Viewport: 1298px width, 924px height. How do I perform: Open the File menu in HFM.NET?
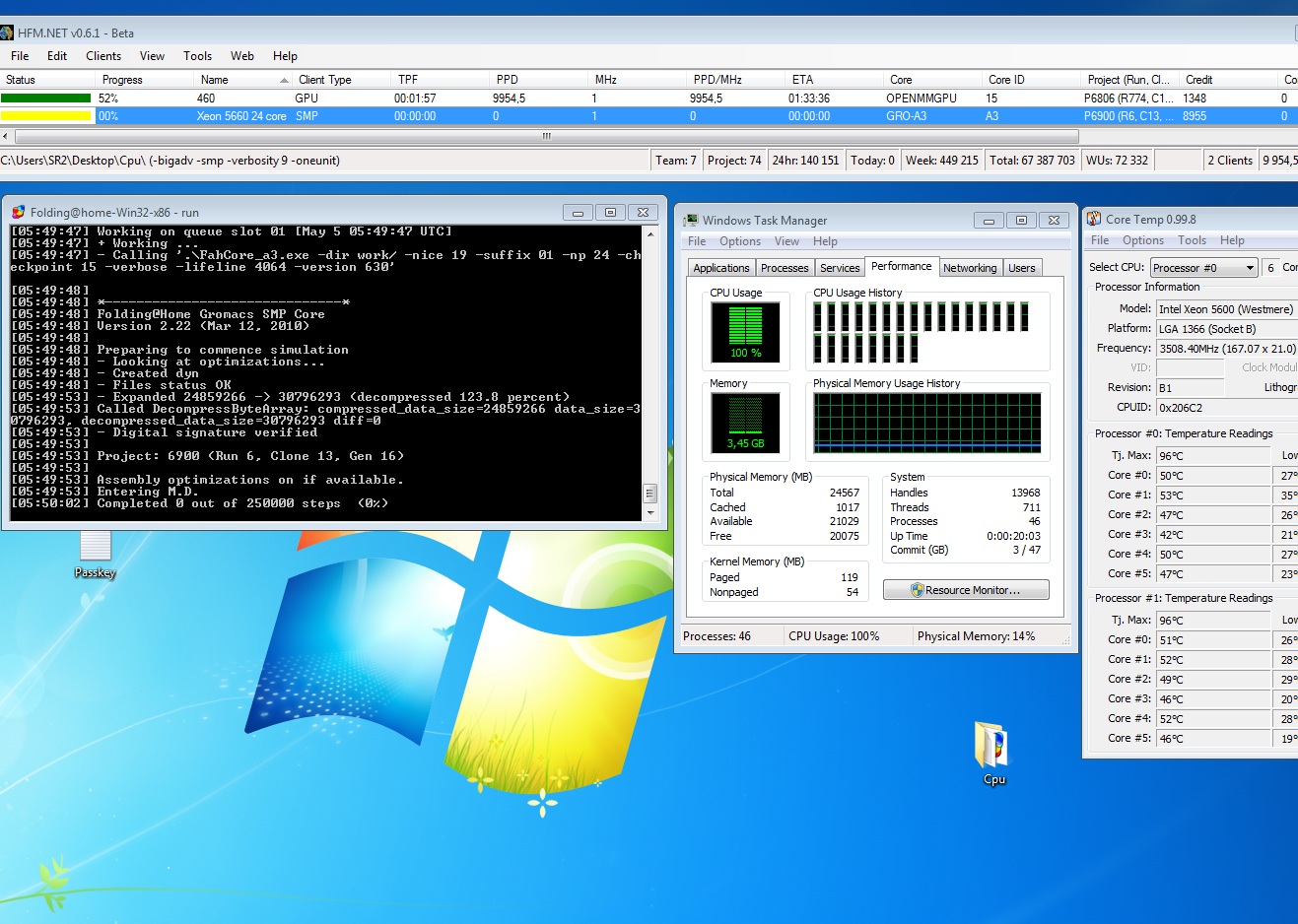(x=20, y=56)
